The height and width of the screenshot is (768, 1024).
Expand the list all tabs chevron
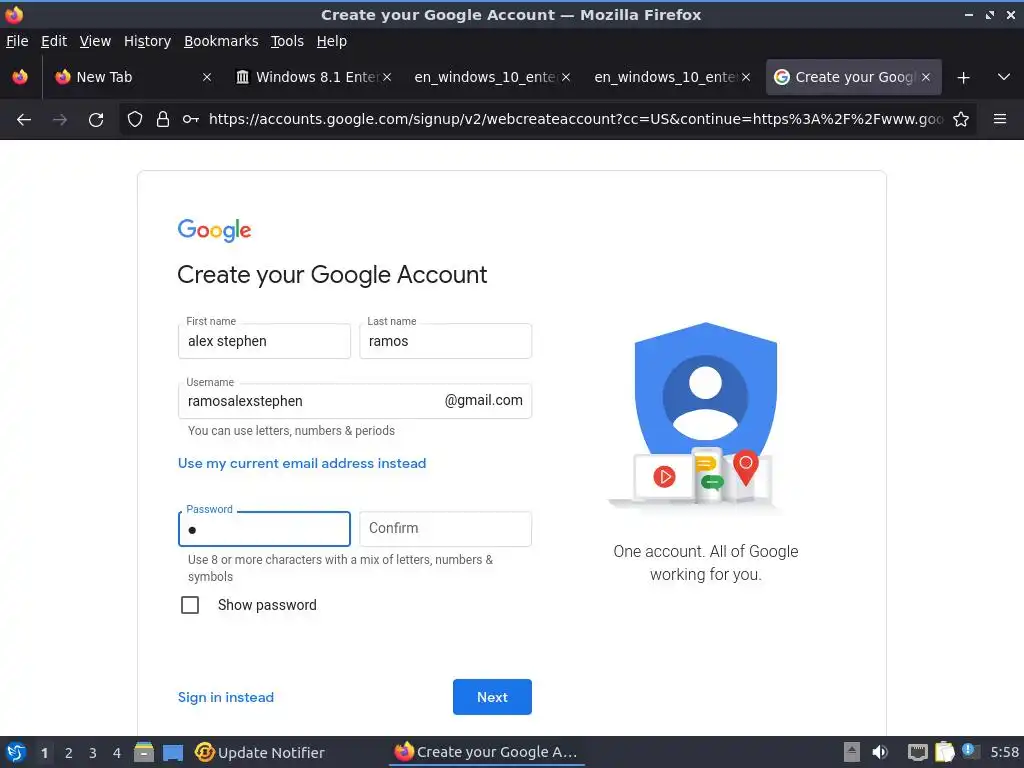tap(1004, 77)
